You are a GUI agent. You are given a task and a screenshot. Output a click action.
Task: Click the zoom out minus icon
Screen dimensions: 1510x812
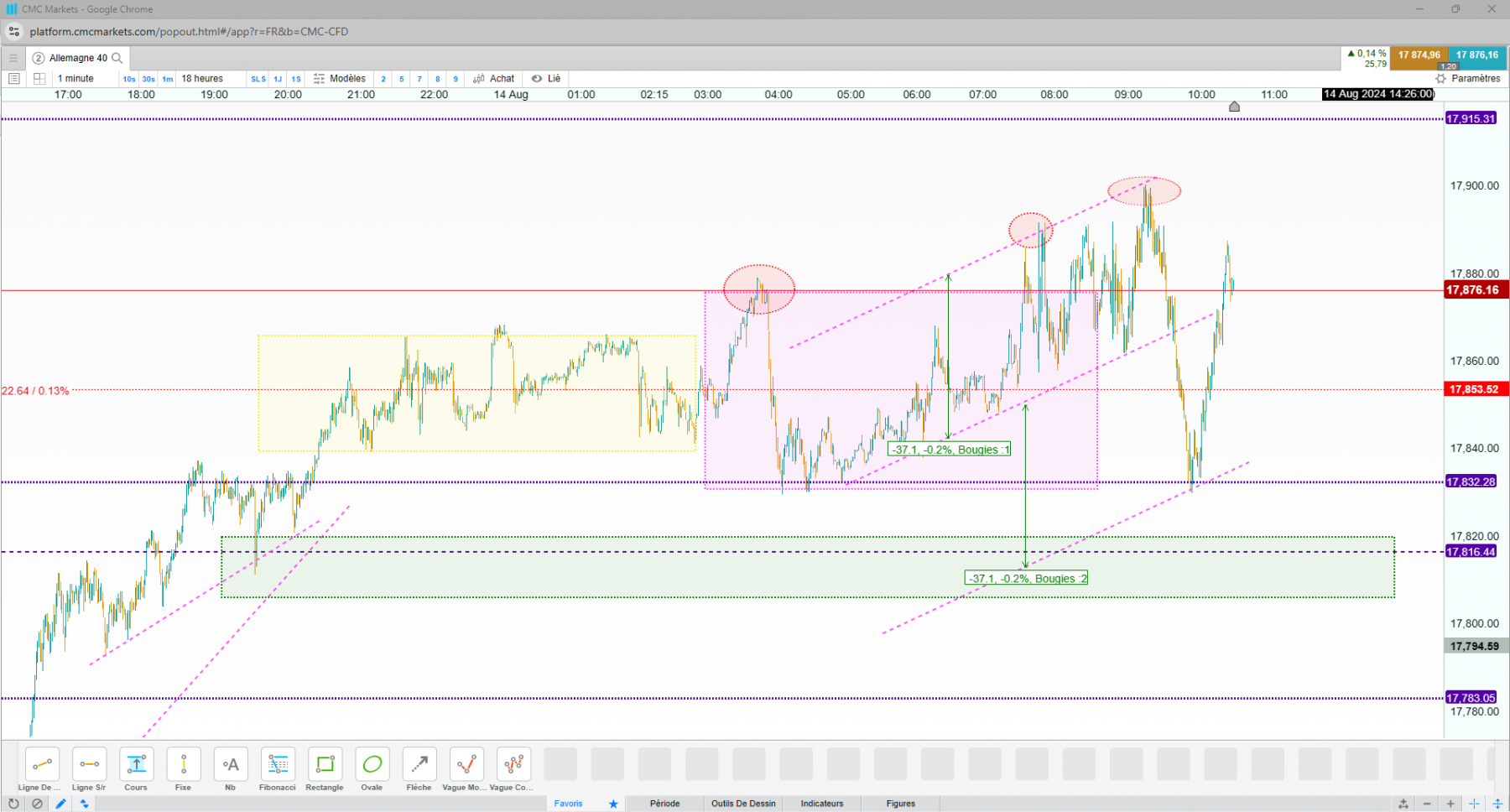[1427, 804]
